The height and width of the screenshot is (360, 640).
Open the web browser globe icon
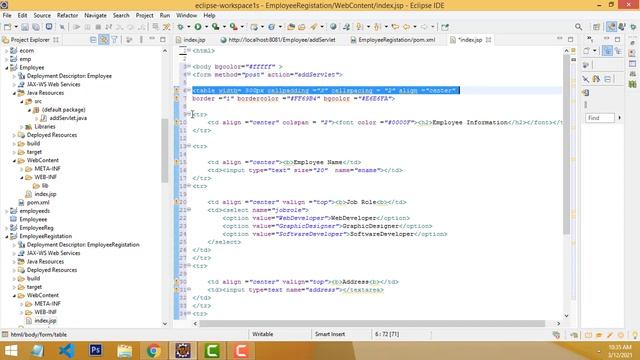pyautogui.click(x=333, y=27)
